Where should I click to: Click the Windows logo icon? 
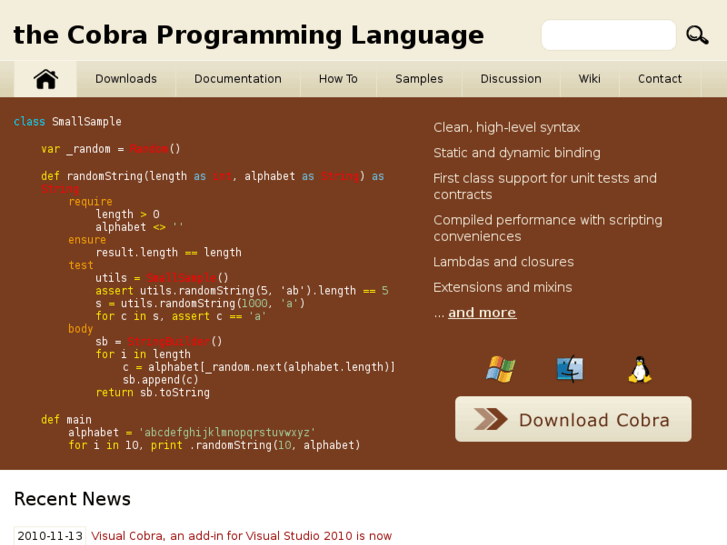tap(500, 370)
